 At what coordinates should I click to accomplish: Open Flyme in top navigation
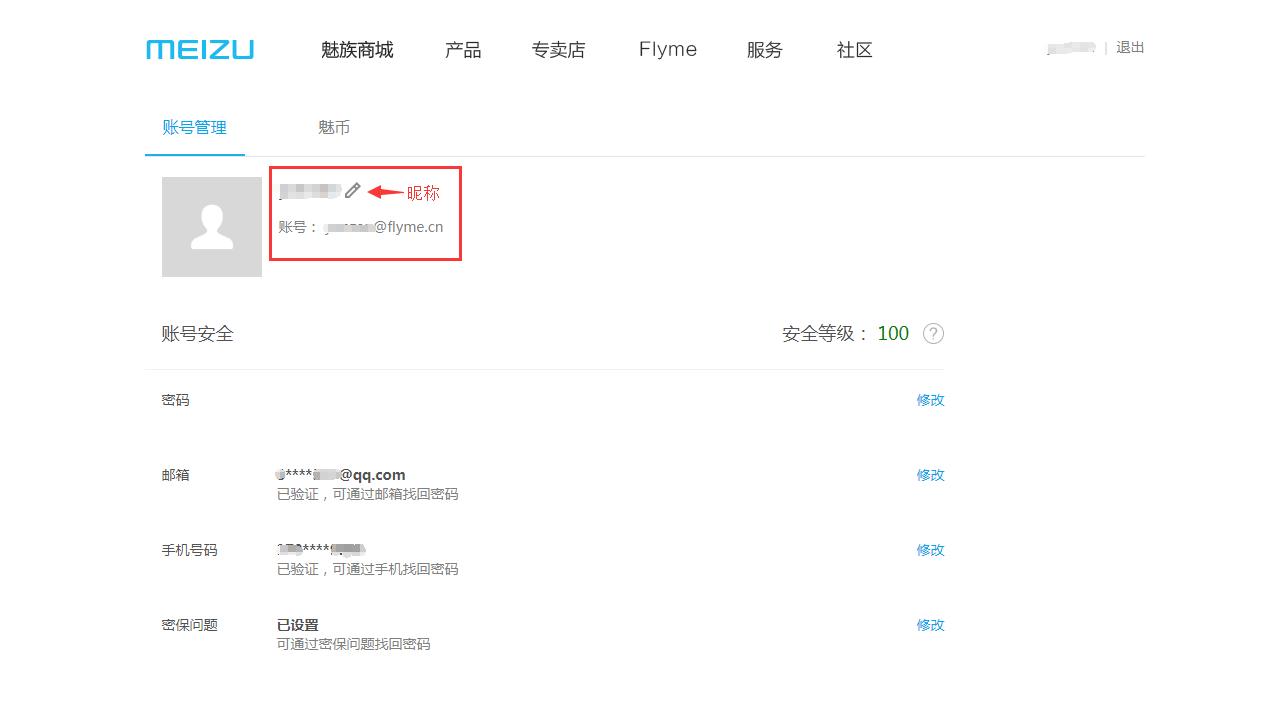(668, 50)
